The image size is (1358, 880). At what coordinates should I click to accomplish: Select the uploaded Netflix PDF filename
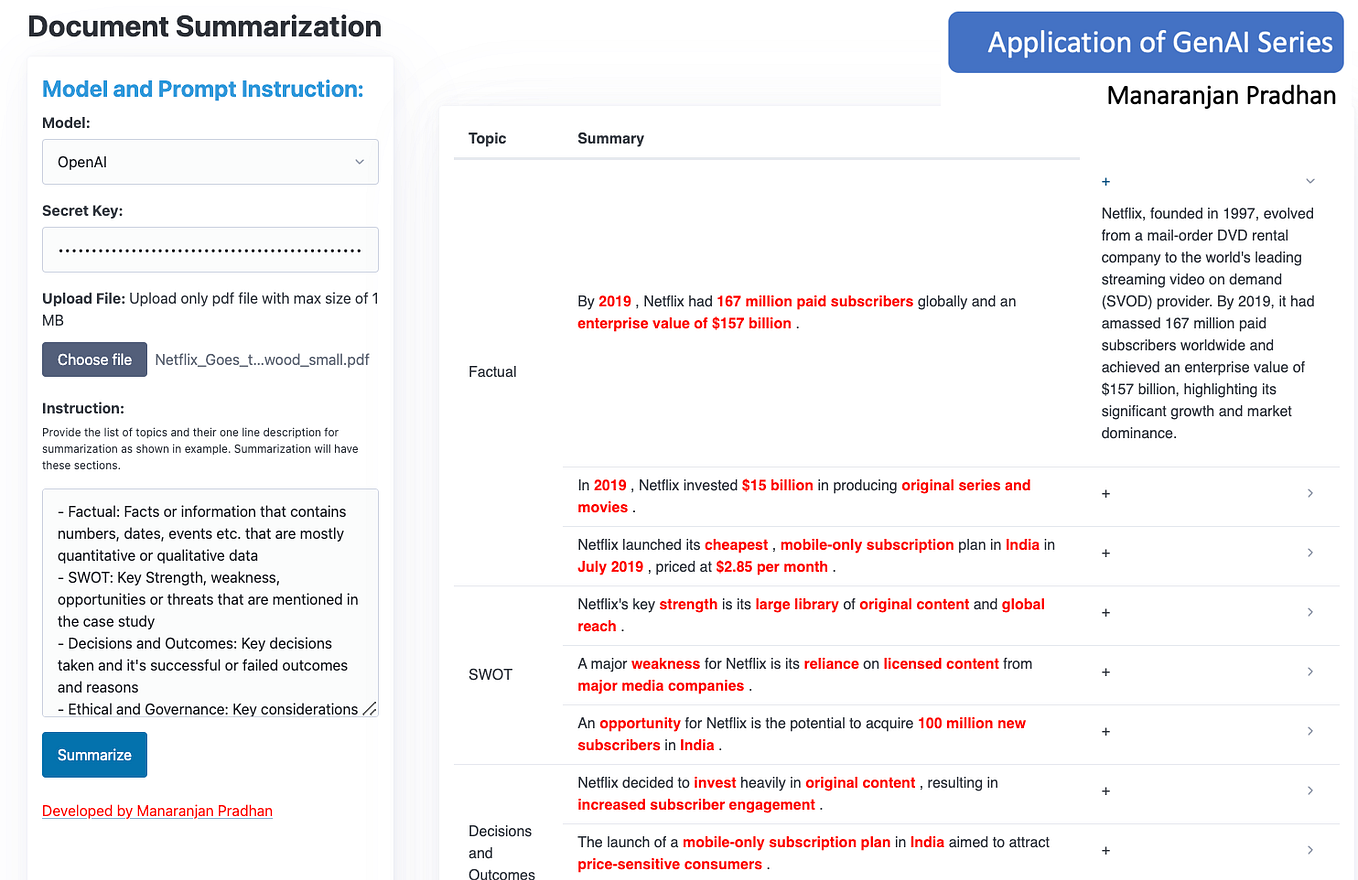coord(262,359)
